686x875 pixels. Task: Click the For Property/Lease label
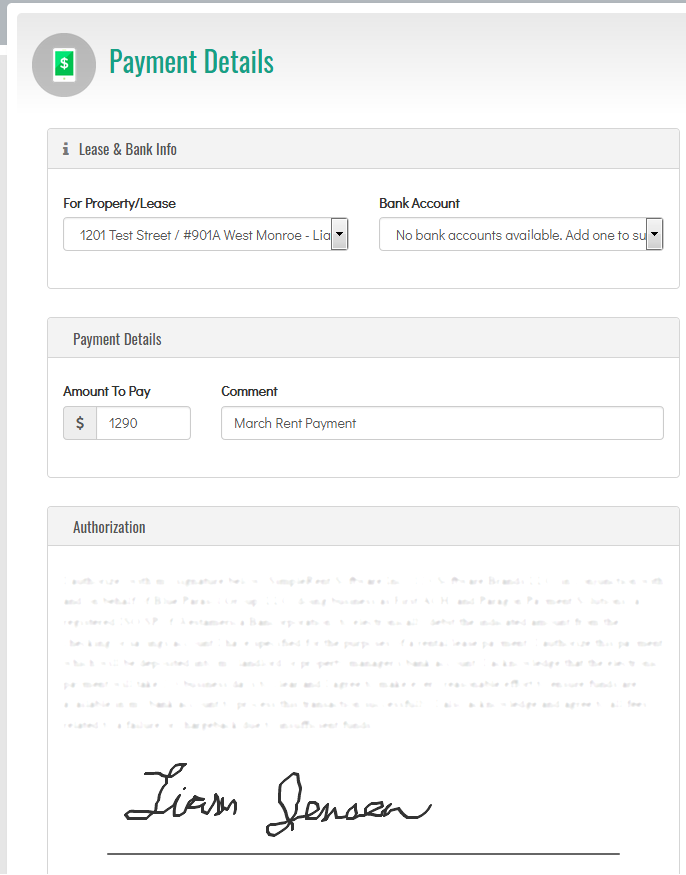pyautogui.click(x=119, y=203)
